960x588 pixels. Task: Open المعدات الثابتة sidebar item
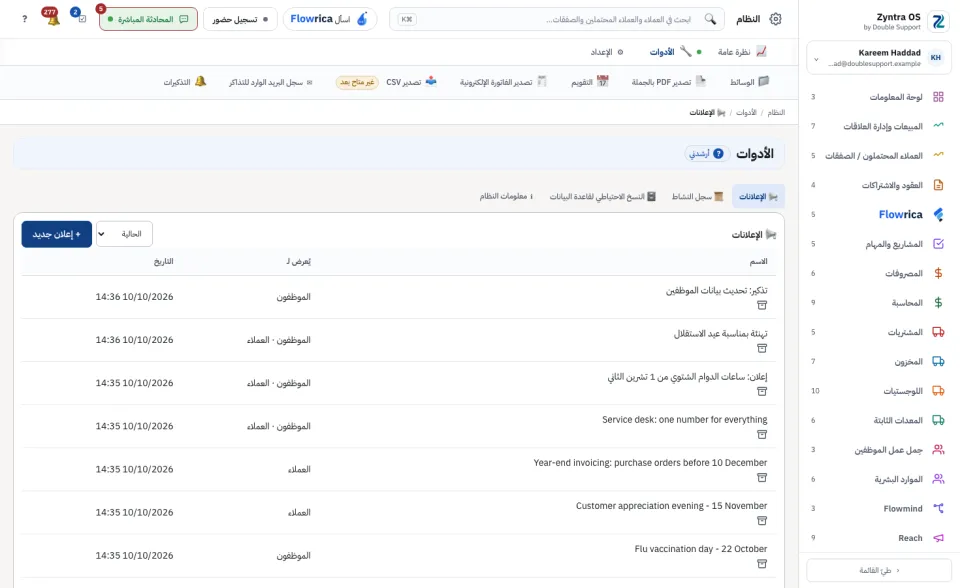click(879, 420)
